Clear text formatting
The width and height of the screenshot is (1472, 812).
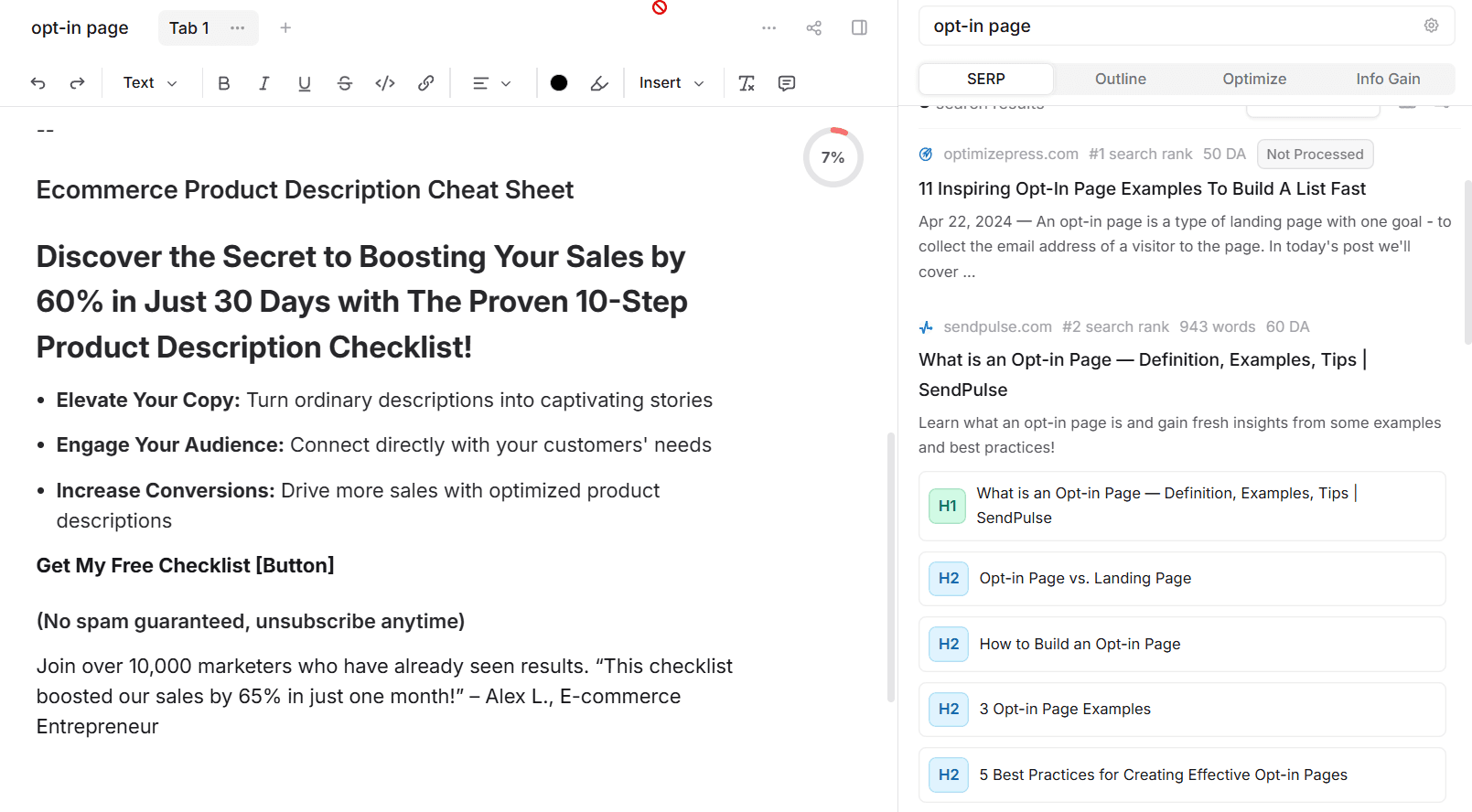pos(747,83)
